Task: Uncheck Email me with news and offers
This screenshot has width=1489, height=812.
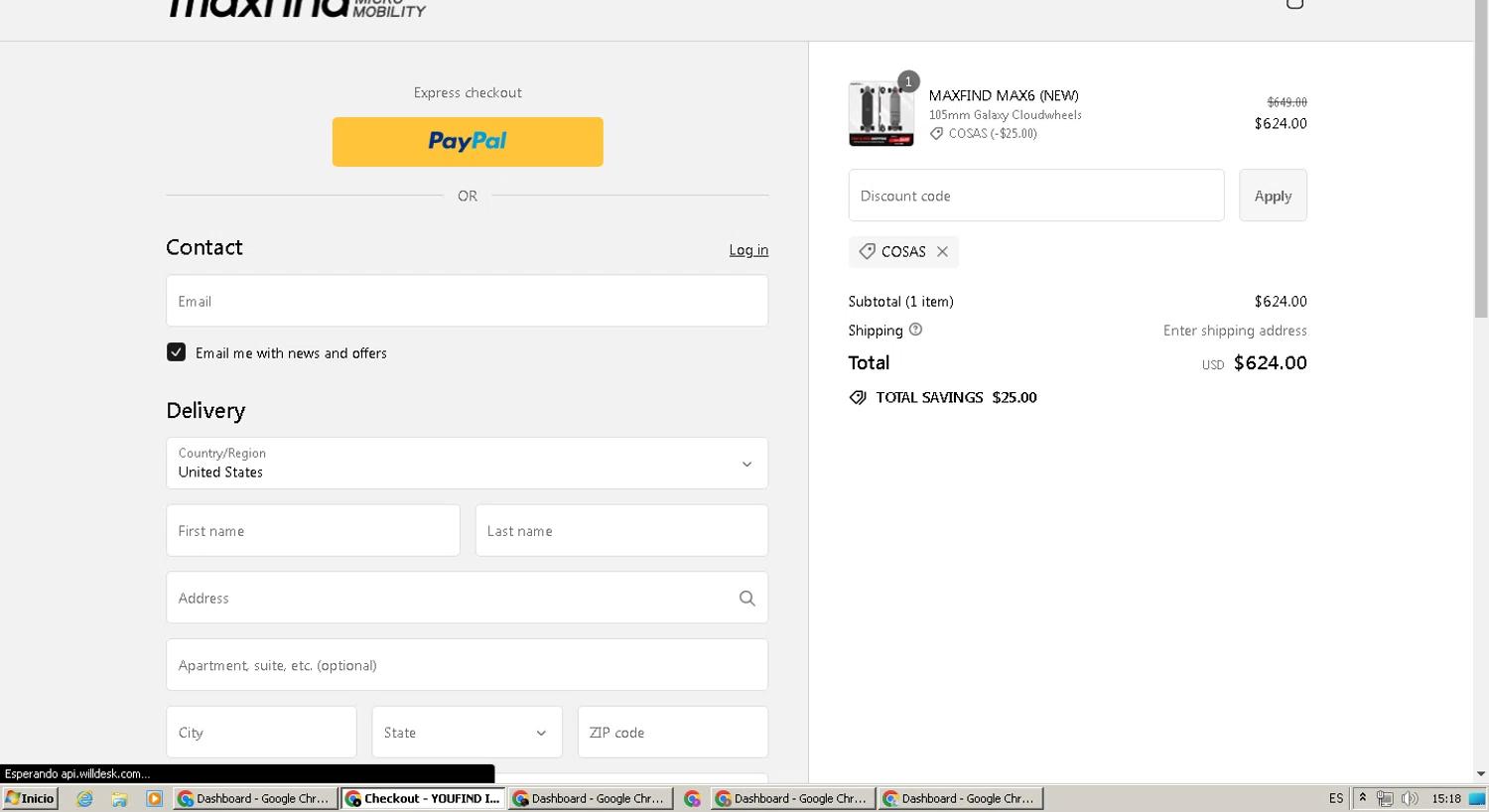Action: (x=176, y=352)
